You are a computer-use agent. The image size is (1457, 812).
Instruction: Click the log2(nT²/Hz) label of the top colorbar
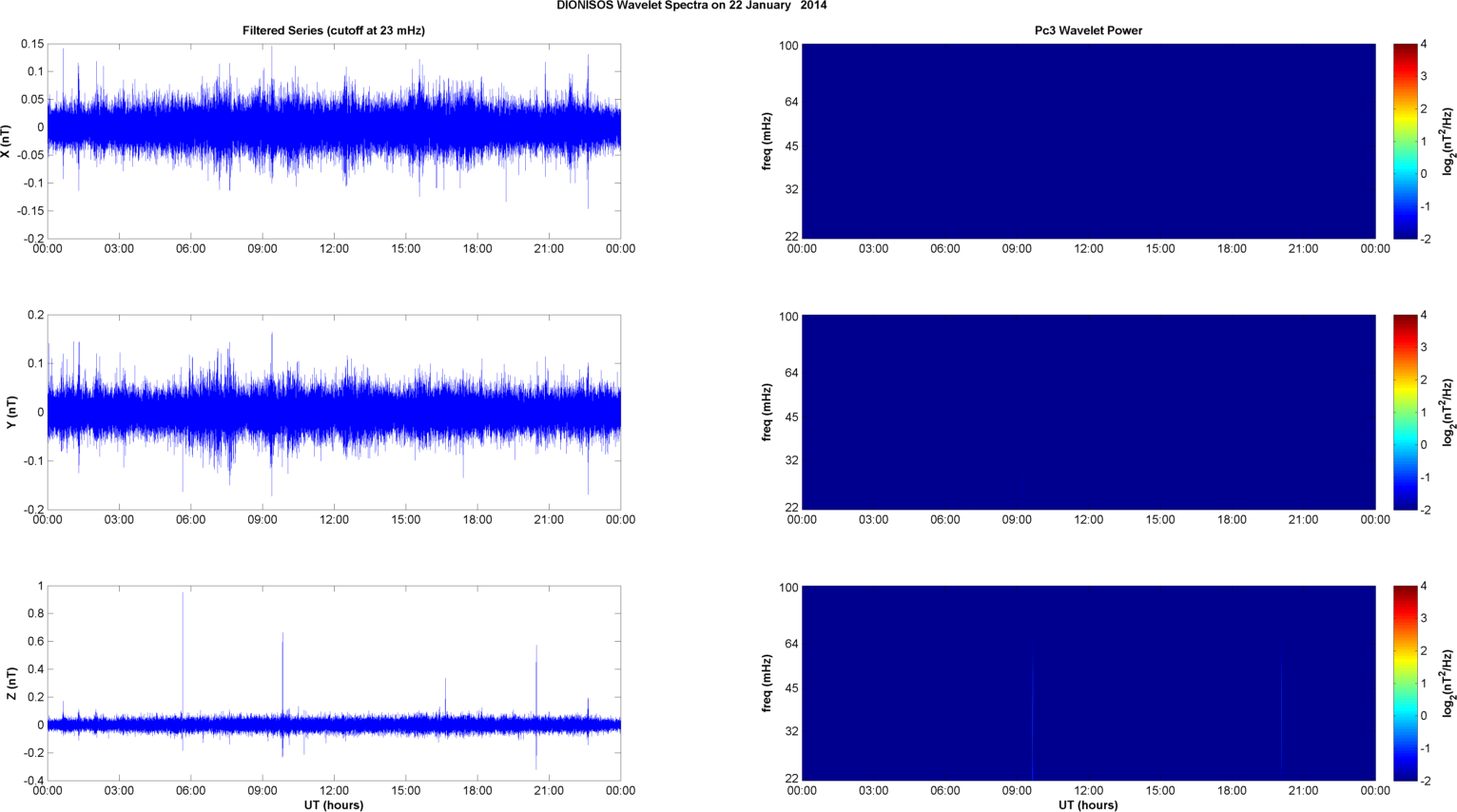coord(1449,141)
